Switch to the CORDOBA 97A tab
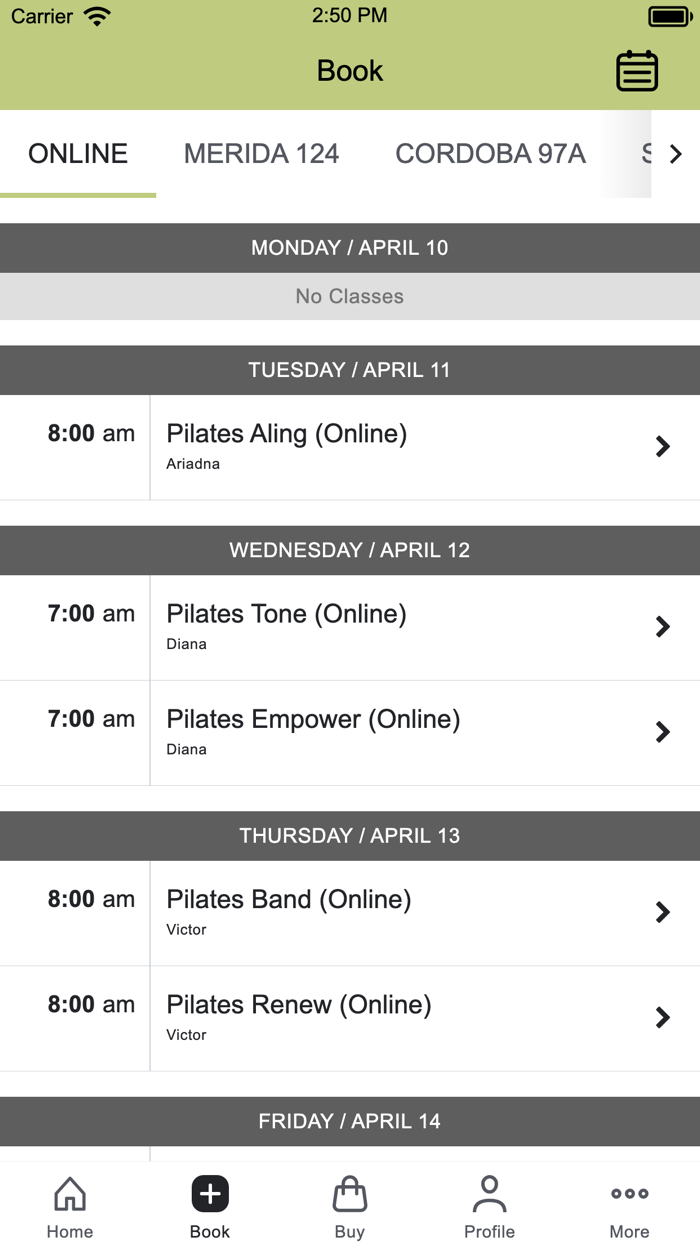Viewport: 700px width, 1244px height. coord(490,153)
